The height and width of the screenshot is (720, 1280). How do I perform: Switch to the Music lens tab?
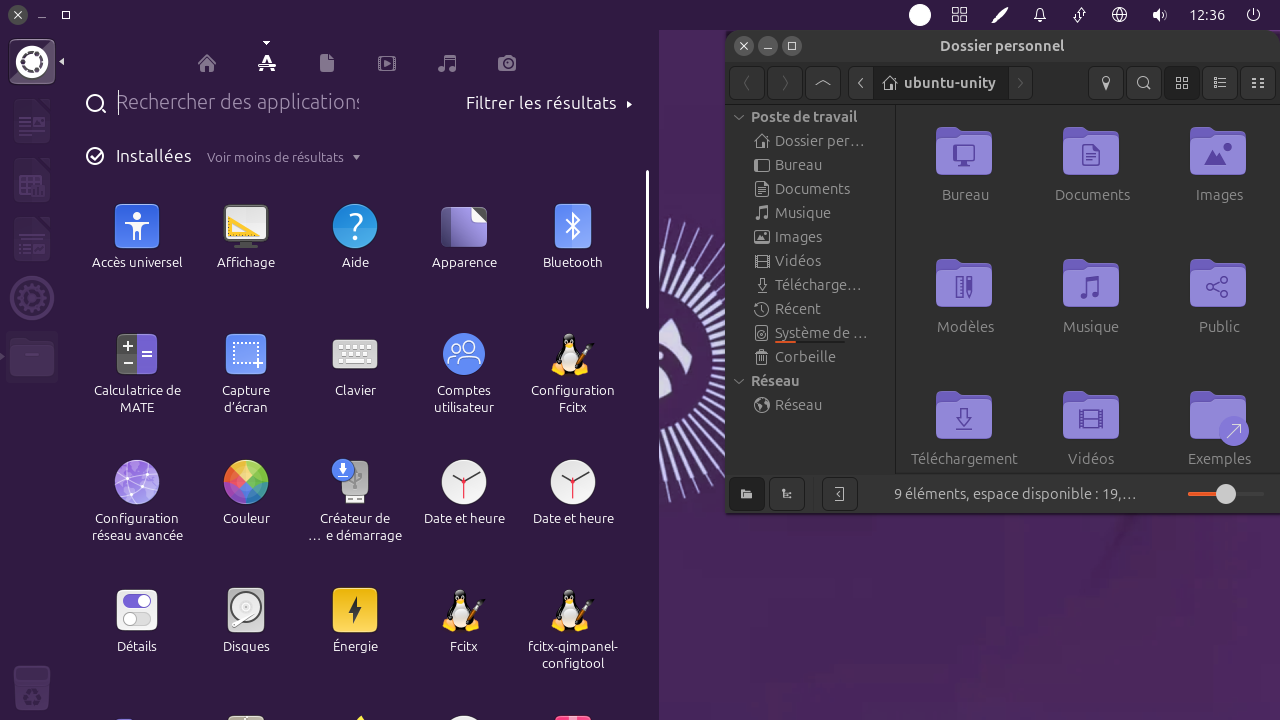[447, 64]
